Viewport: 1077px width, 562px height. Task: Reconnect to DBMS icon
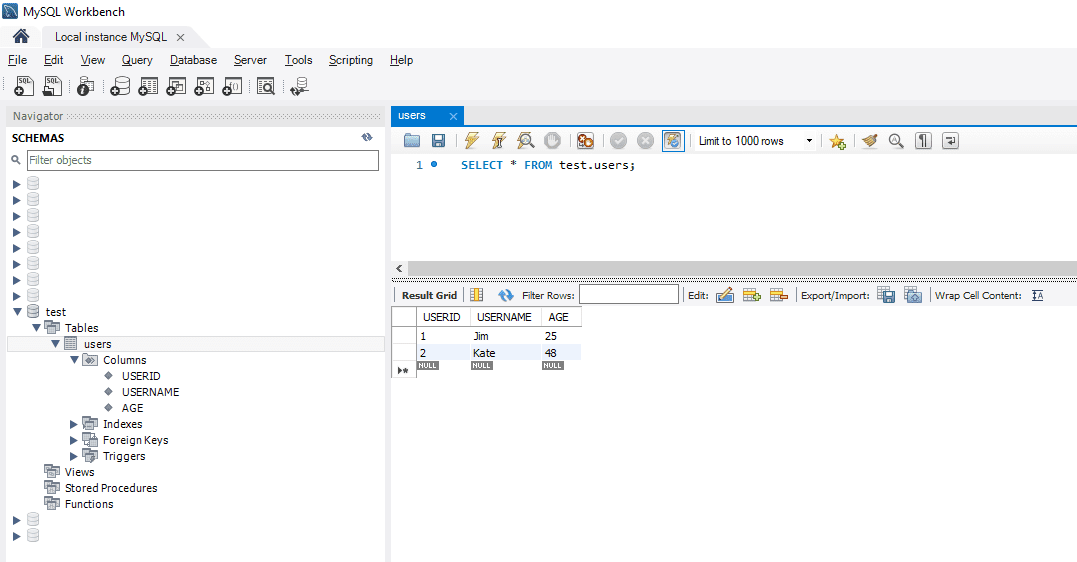point(299,86)
